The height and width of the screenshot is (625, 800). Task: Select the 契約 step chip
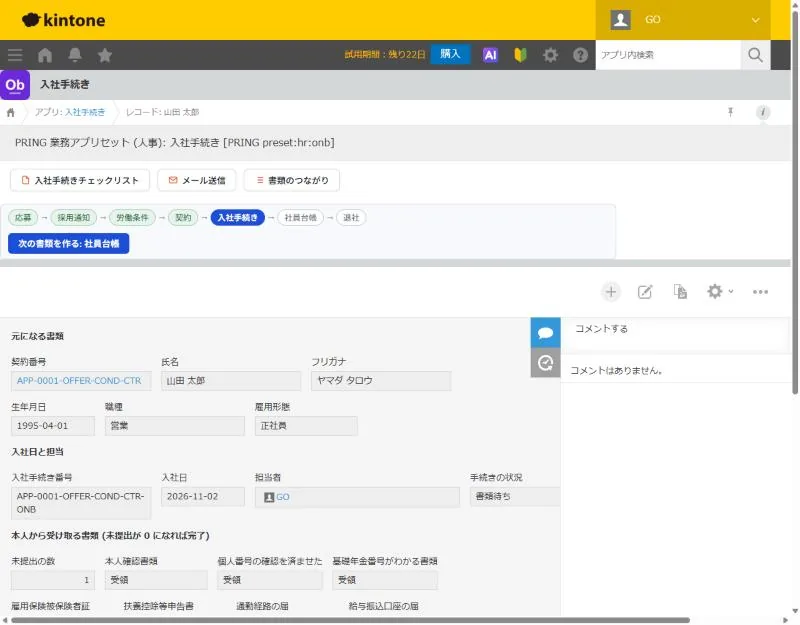183,218
